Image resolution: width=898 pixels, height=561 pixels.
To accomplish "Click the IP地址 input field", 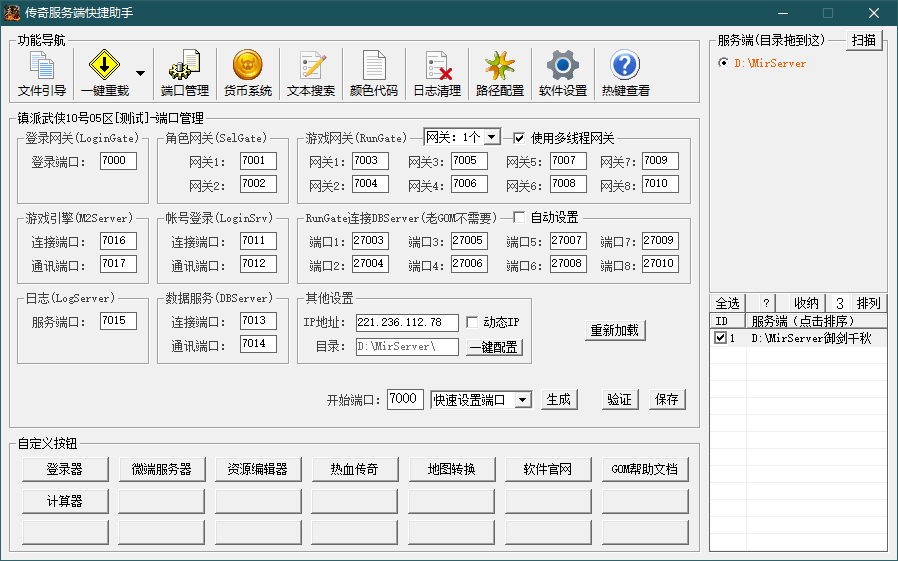I will [406, 323].
